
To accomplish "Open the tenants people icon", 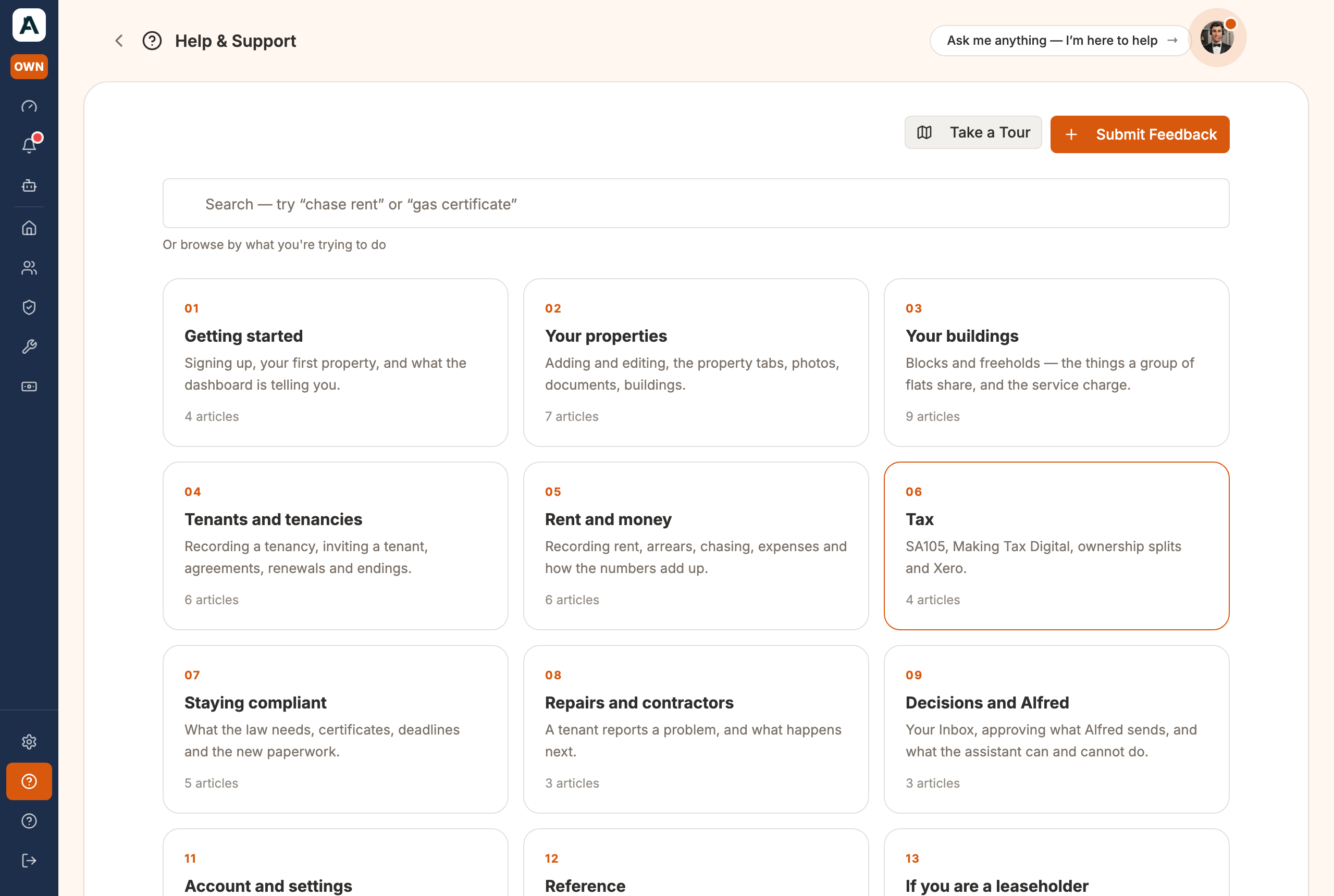I will 29,268.
